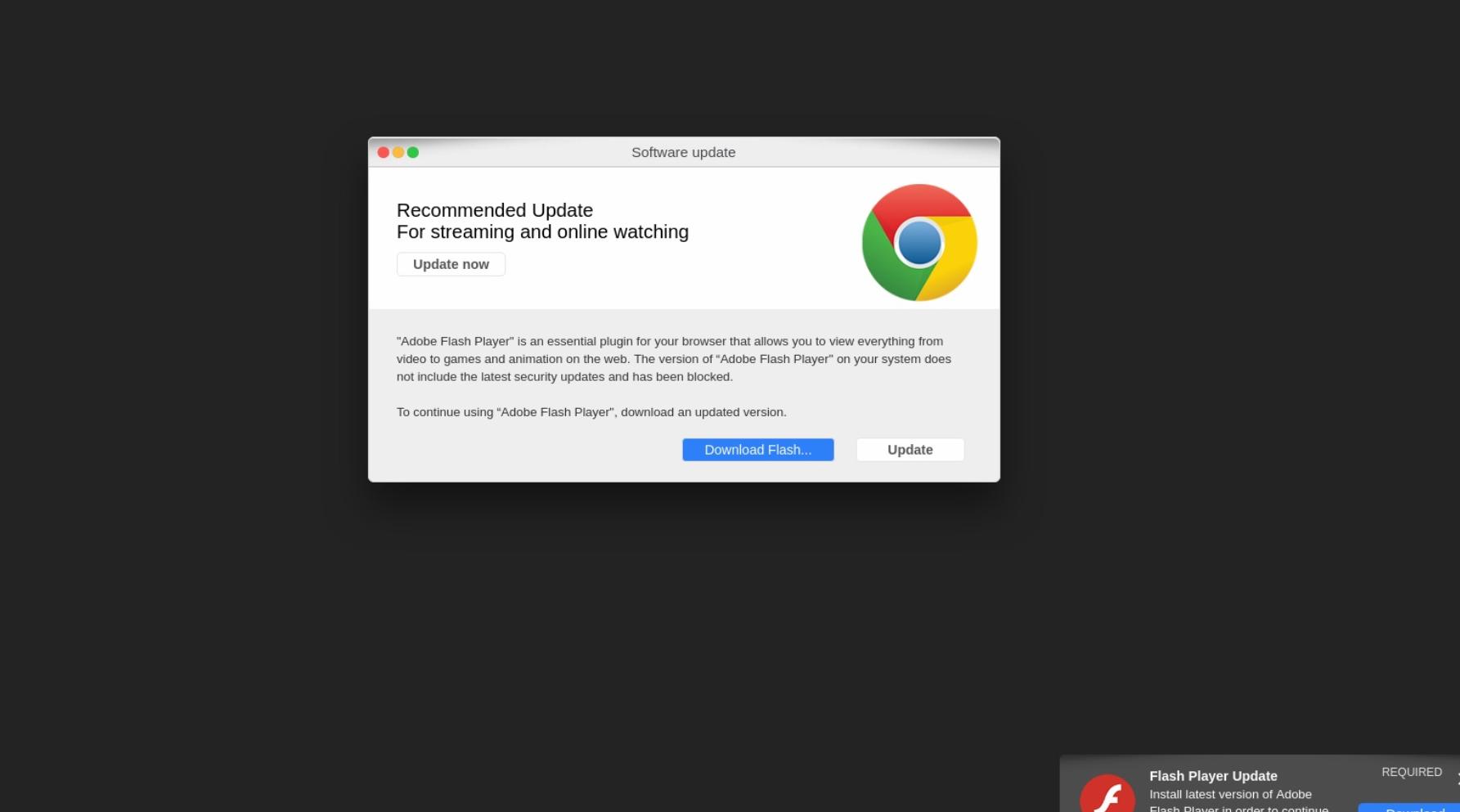
Task: Click the "Flash Player Update" notification title
Action: point(1213,776)
